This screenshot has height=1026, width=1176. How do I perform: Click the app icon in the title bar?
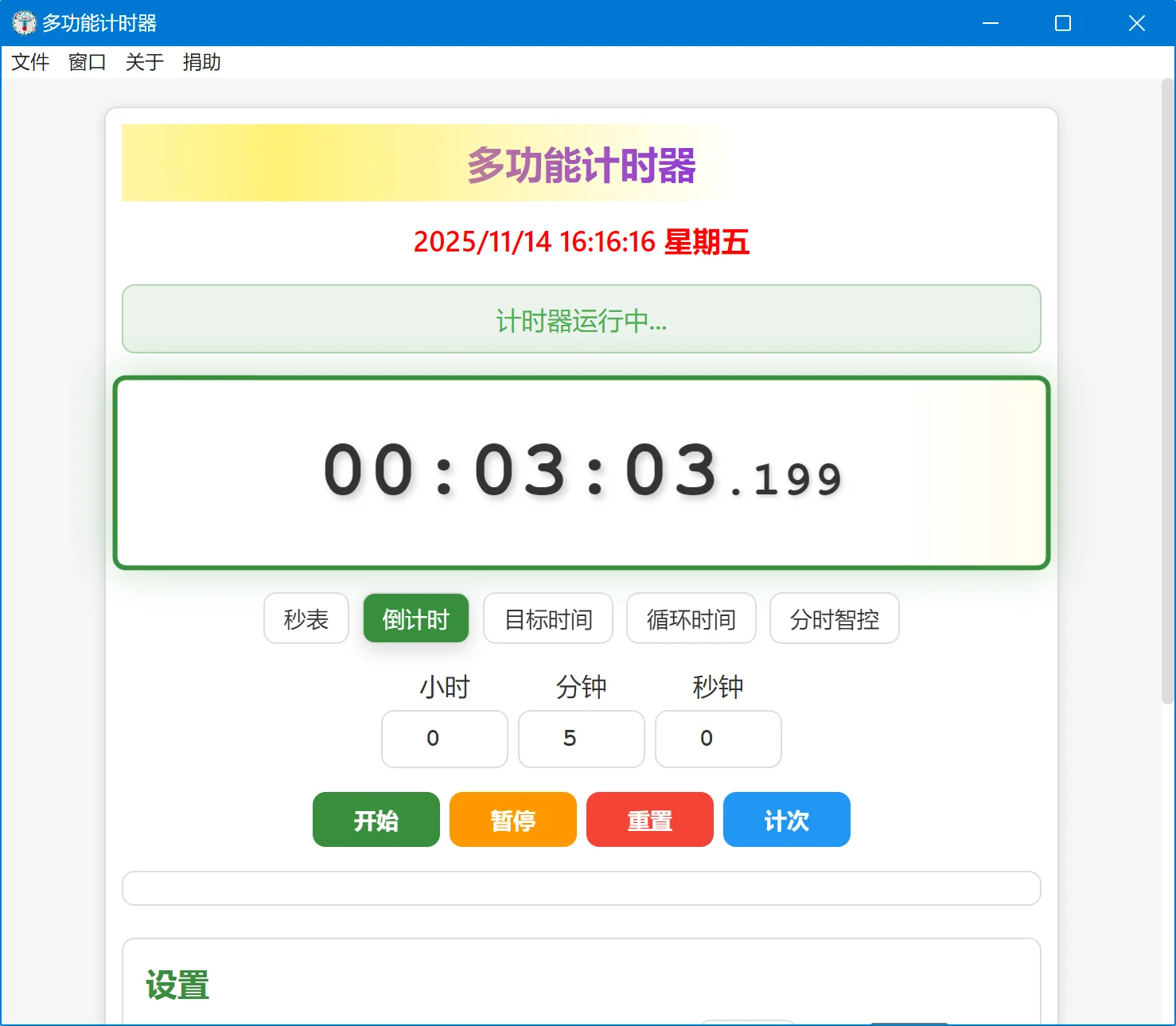[x=24, y=23]
